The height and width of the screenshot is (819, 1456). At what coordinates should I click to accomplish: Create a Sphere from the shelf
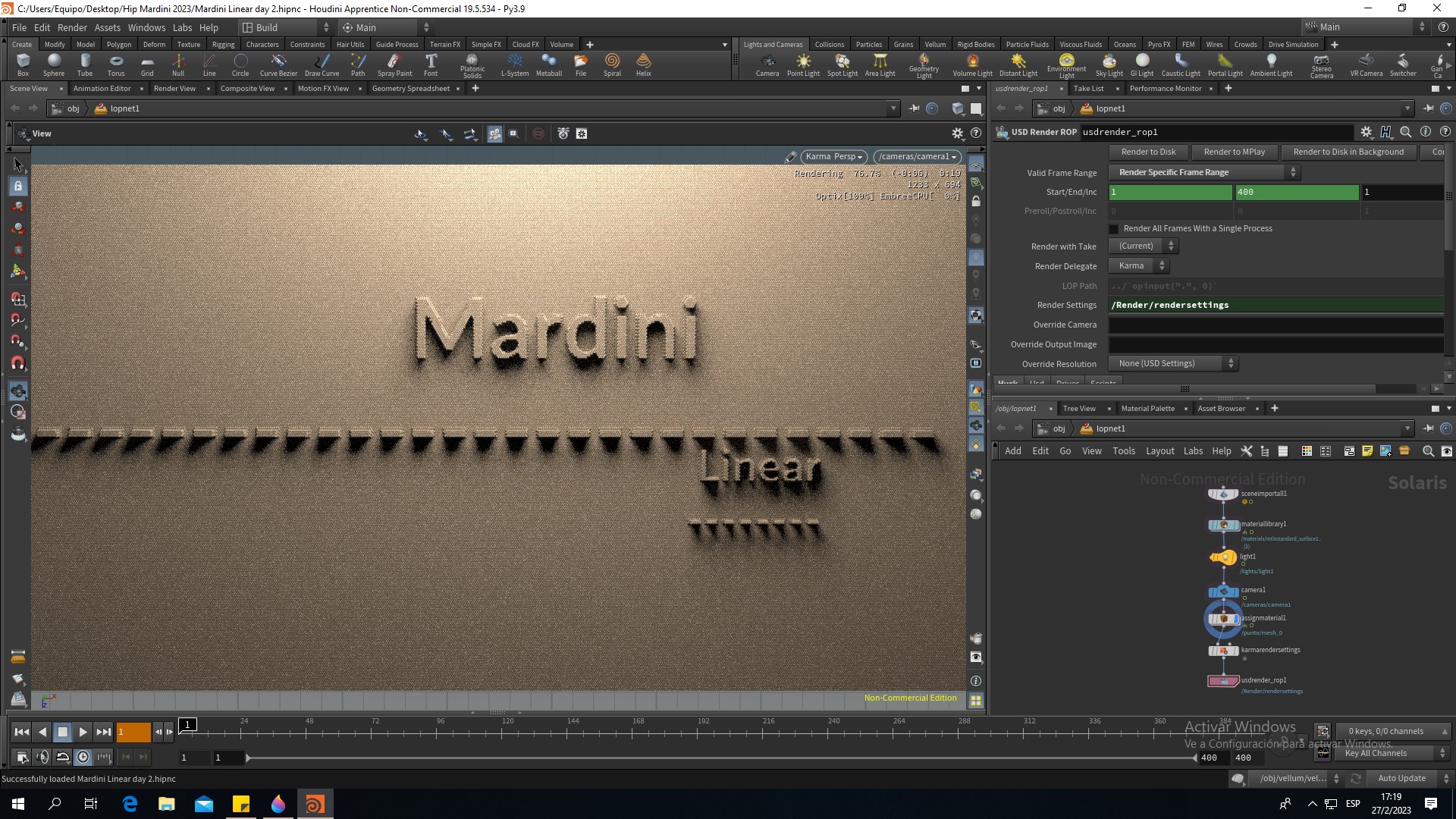click(54, 64)
